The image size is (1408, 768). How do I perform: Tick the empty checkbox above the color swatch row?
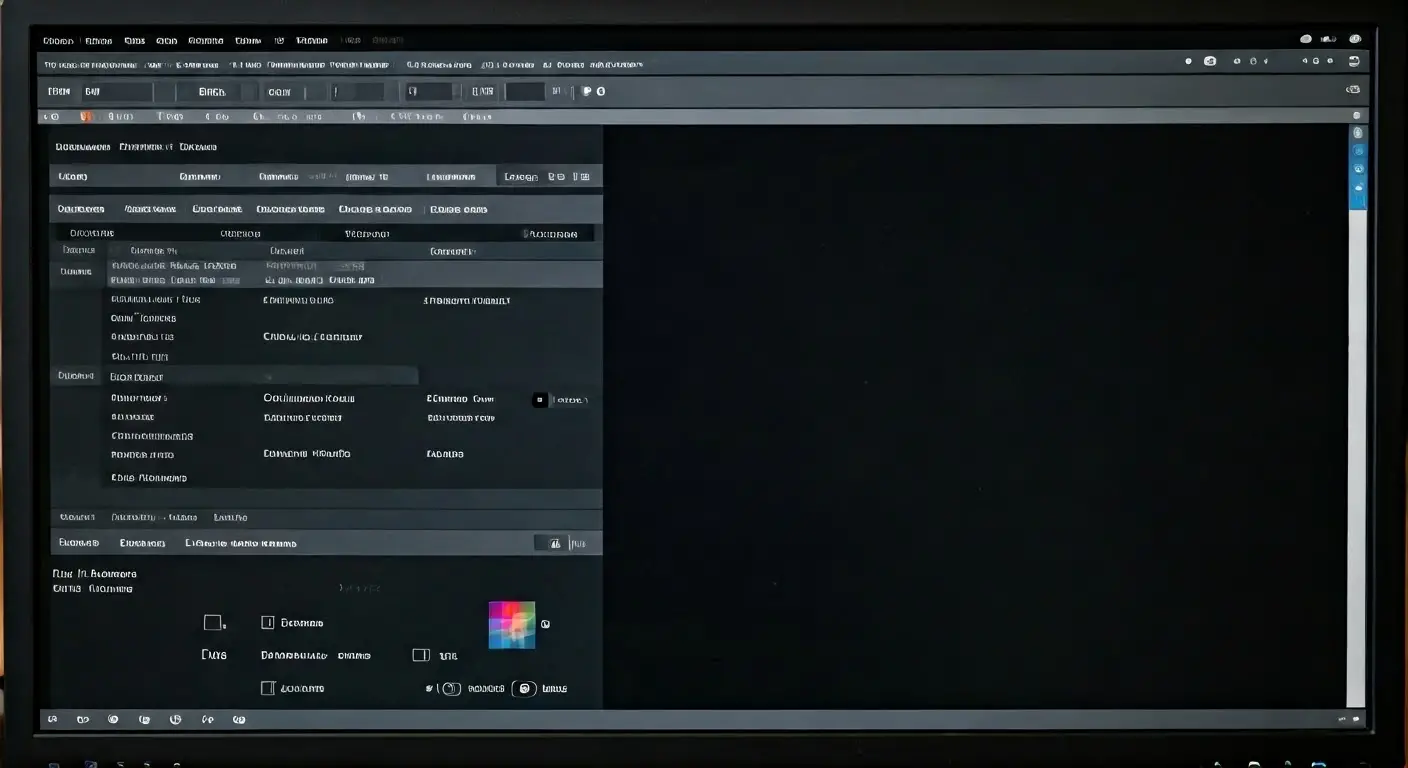pyautogui.click(x=267, y=622)
